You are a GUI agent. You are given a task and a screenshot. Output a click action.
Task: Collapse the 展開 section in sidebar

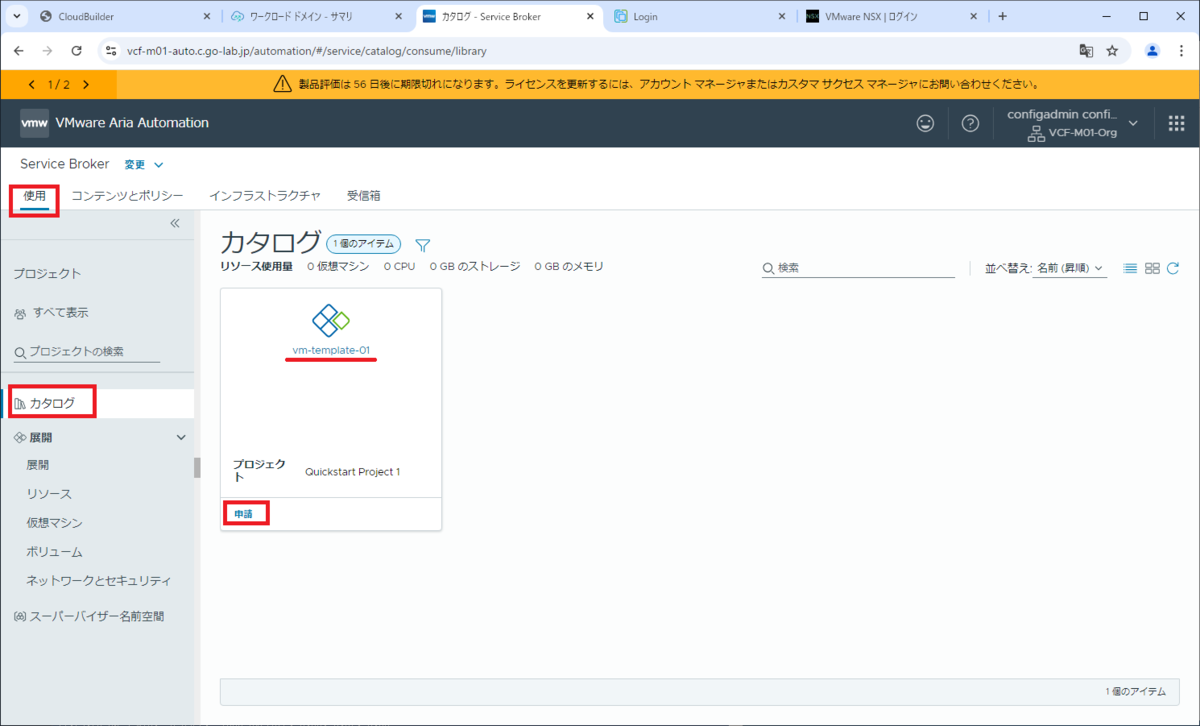pos(181,437)
